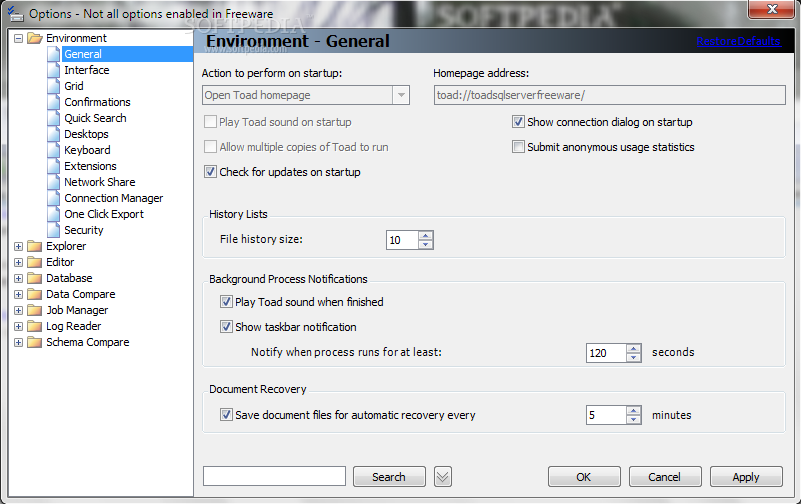Click the Database folder icon
Screen dimensions: 801x504
click(34, 278)
